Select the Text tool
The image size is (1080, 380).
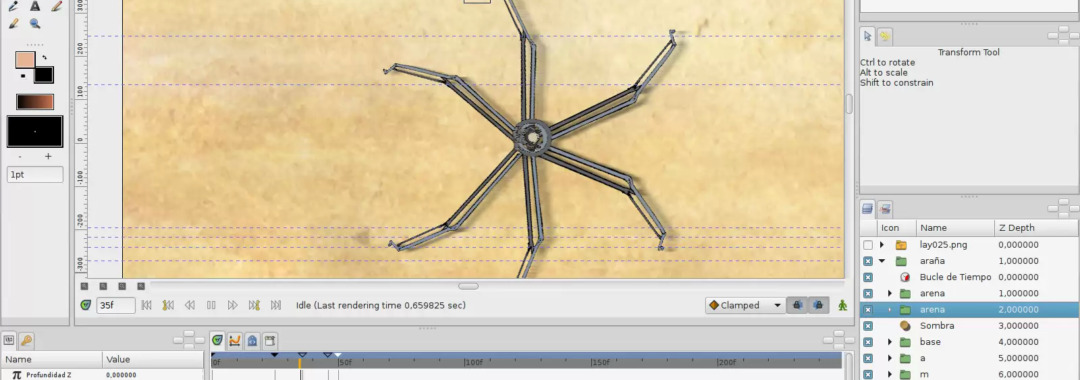[x=34, y=6]
